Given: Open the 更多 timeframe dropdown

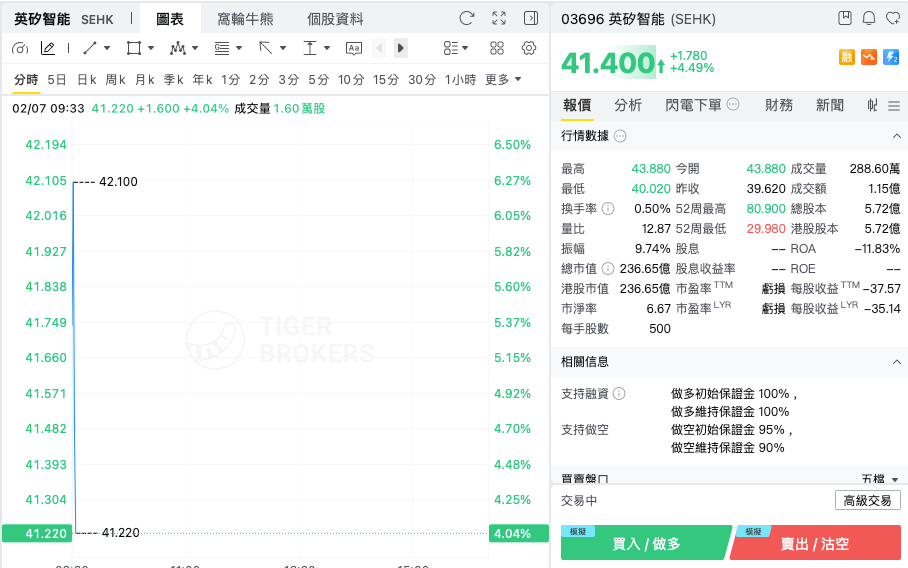Looking at the screenshot, I should coord(503,79).
